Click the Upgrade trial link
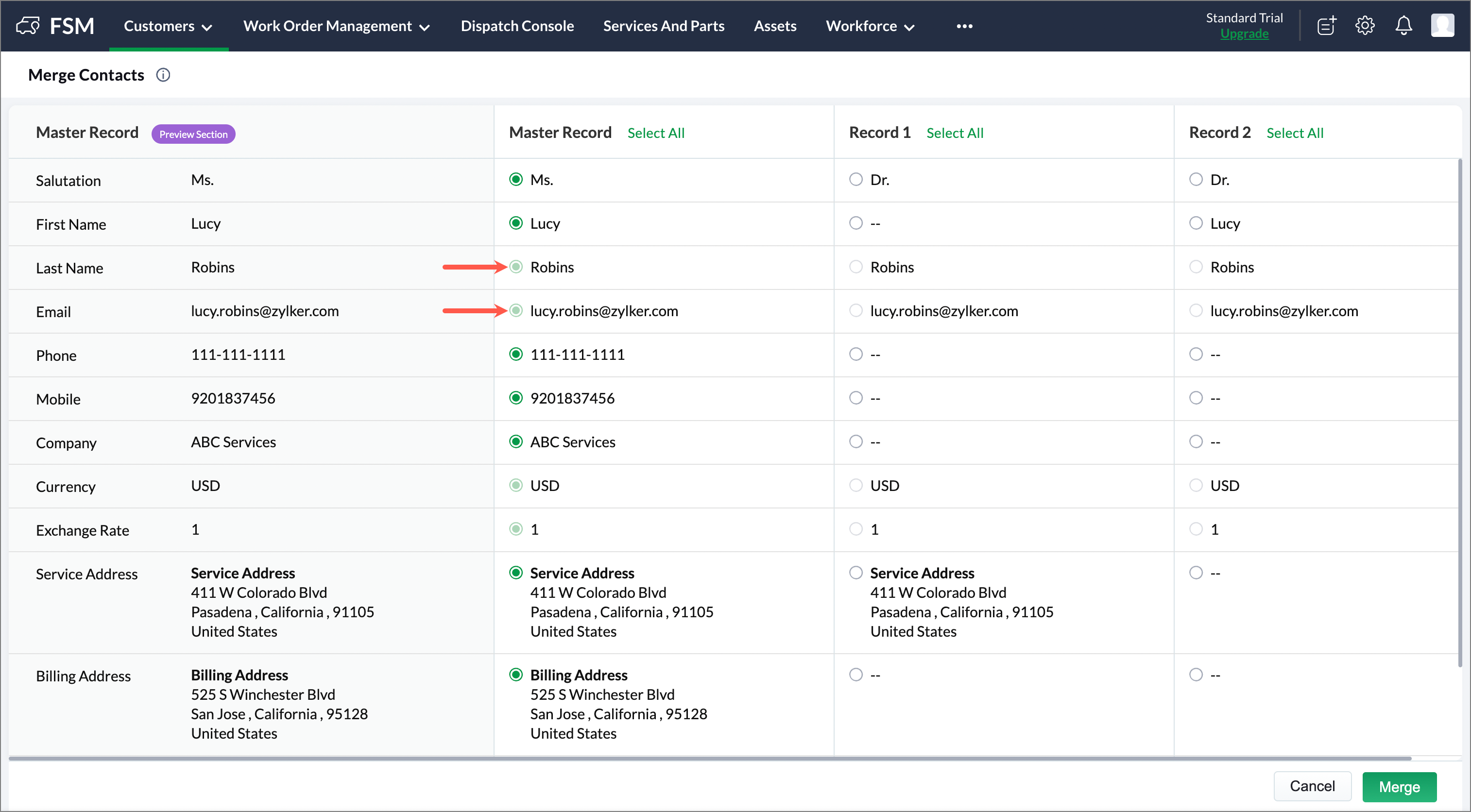 click(x=1244, y=34)
